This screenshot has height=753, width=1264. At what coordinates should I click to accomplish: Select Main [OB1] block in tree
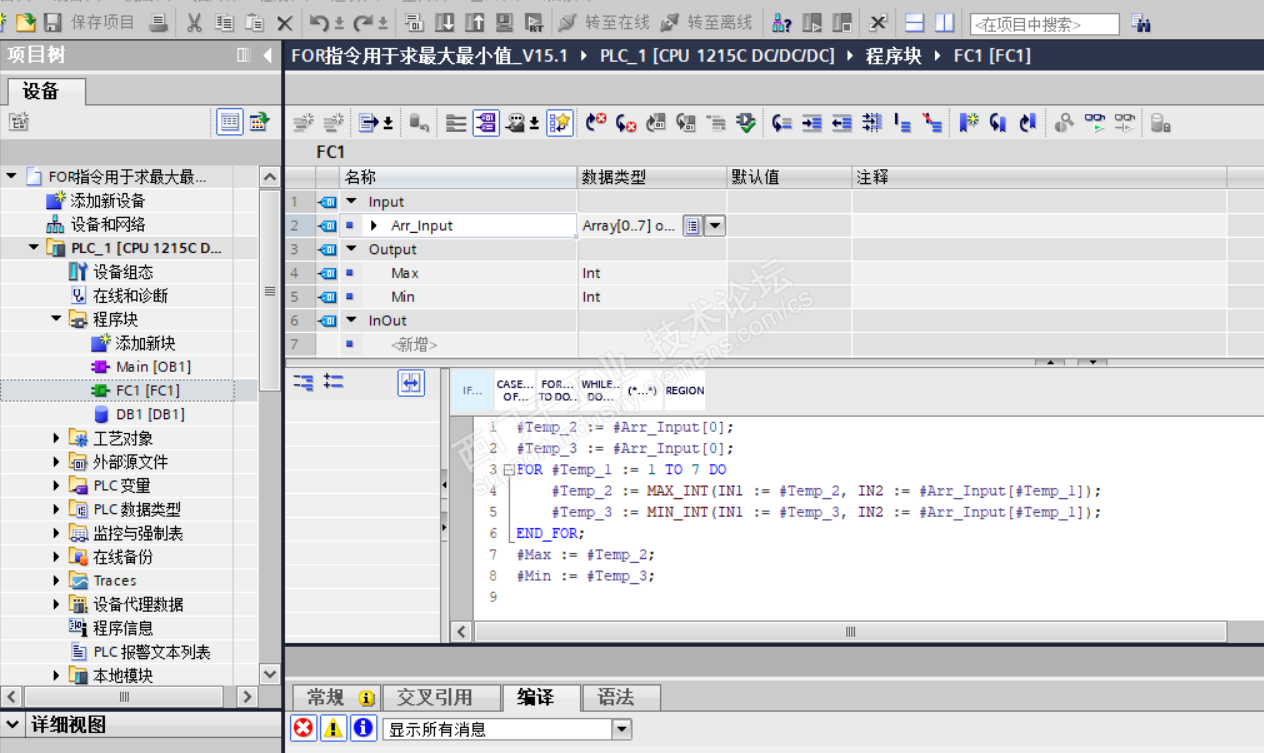click(152, 367)
